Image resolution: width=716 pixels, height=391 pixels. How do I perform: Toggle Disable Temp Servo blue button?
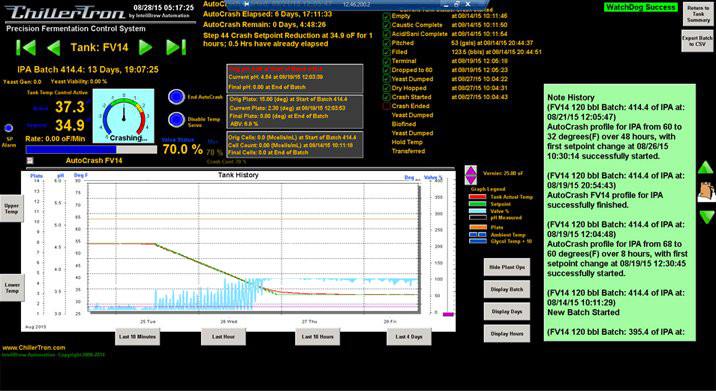pos(176,120)
